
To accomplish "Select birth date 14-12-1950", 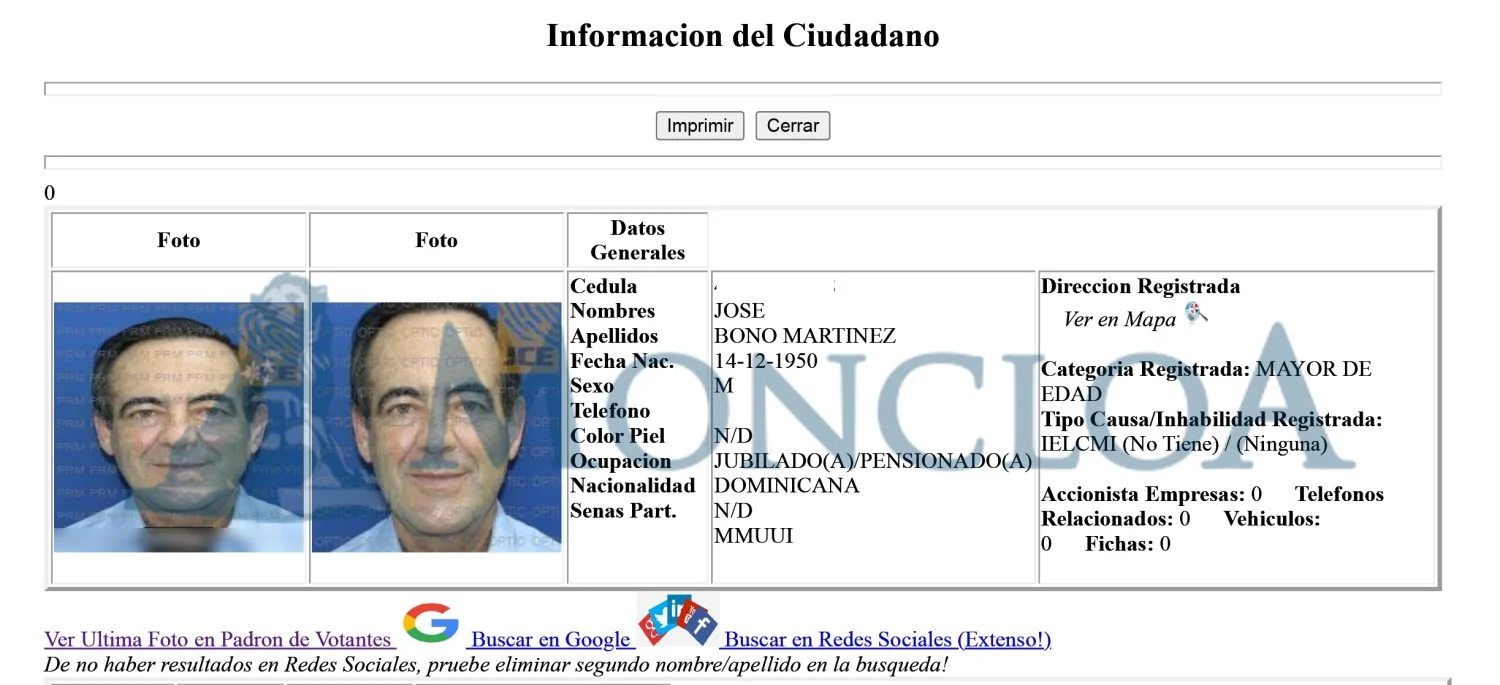I will (766, 361).
